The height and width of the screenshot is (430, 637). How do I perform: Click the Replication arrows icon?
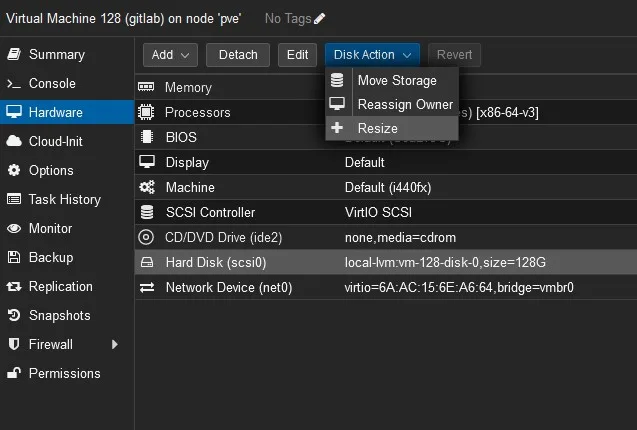pyautogui.click(x=14, y=287)
